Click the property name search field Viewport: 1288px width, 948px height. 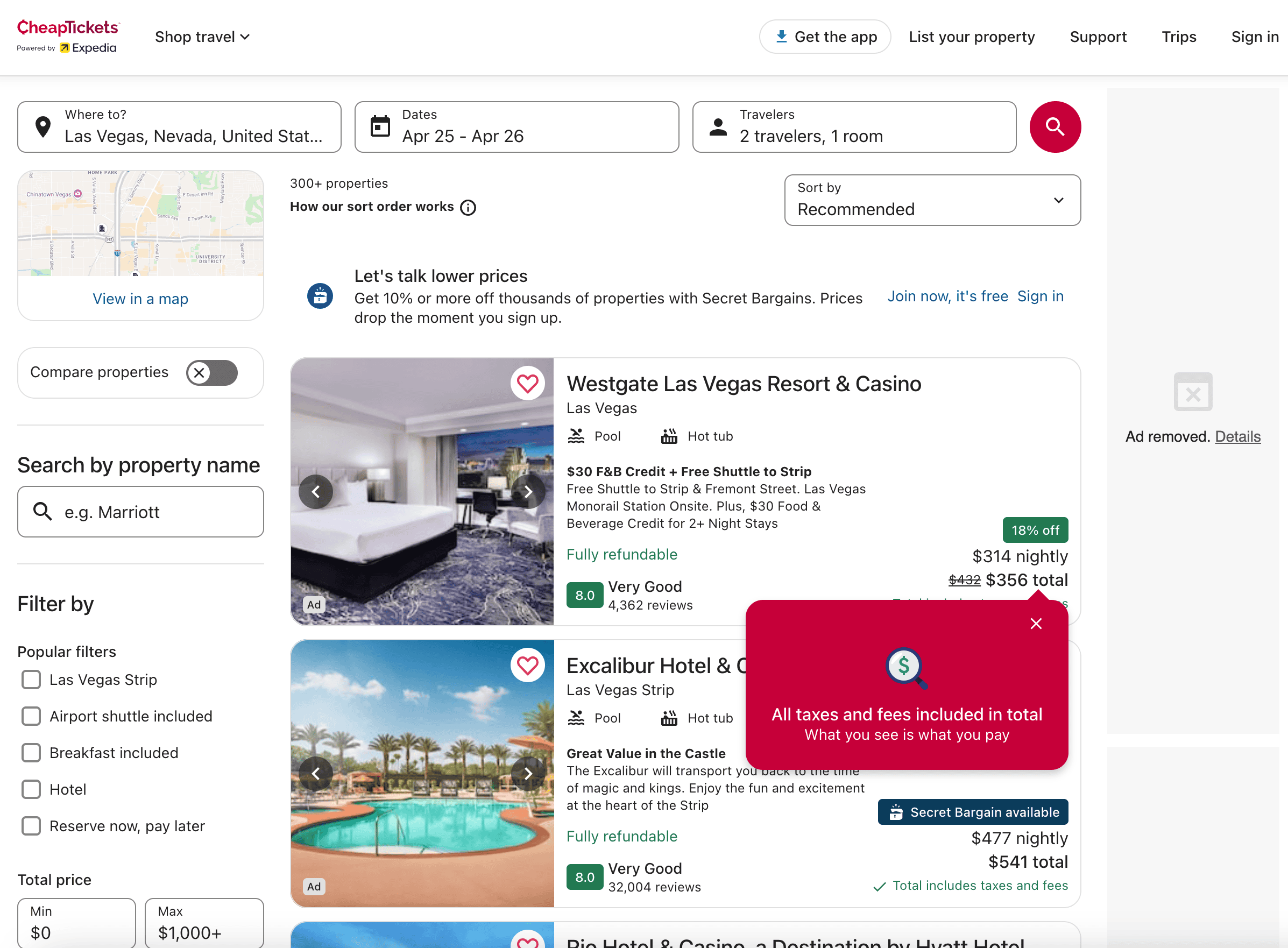coord(140,512)
